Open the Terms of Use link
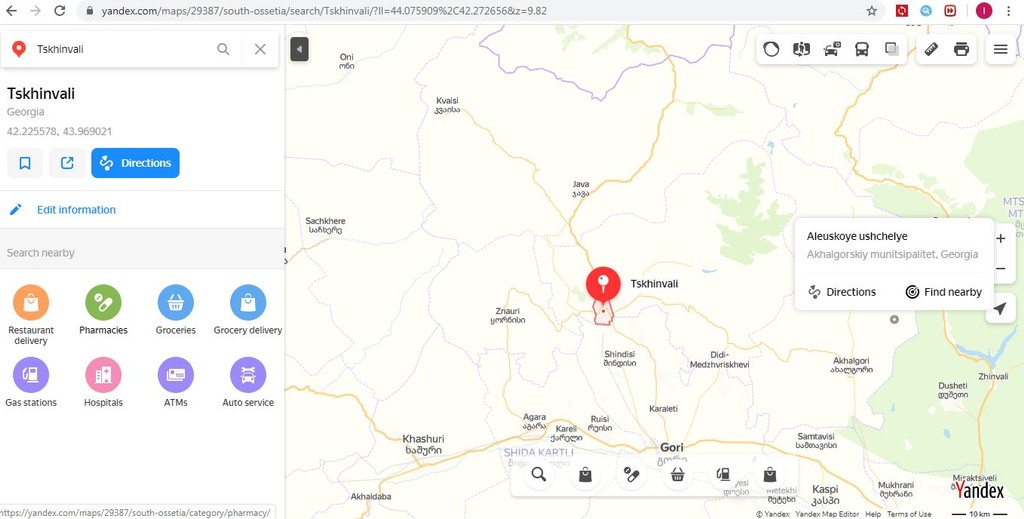This screenshot has height=519, width=1024. tap(909, 514)
